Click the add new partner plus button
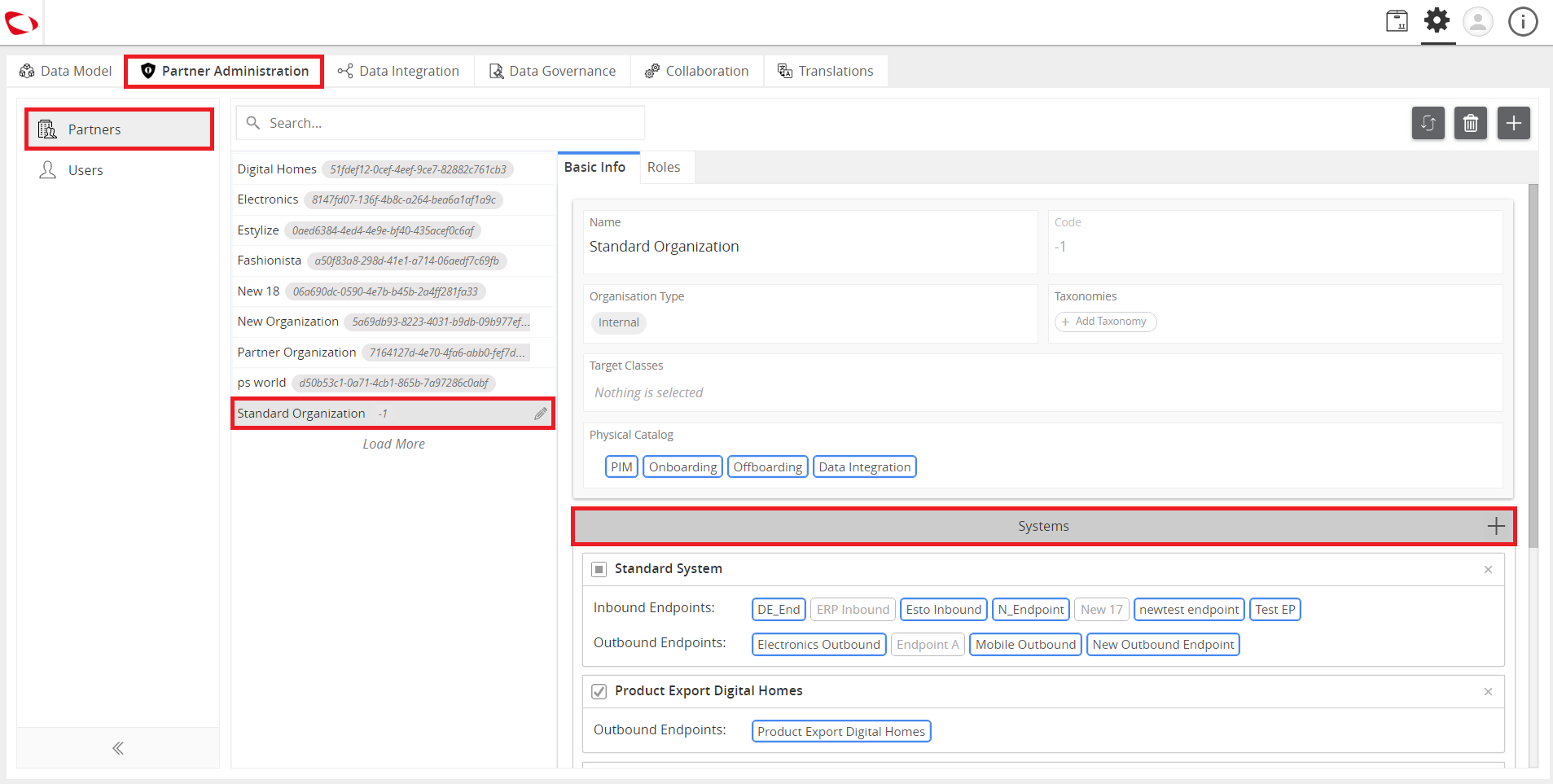1553x784 pixels. (1514, 123)
